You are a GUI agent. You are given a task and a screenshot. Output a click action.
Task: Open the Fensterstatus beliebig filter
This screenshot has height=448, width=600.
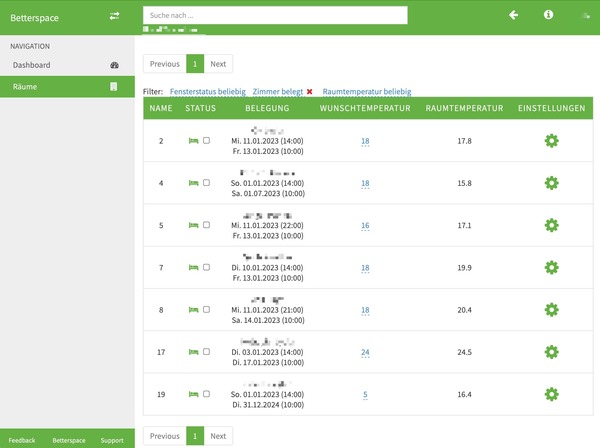tap(208, 91)
